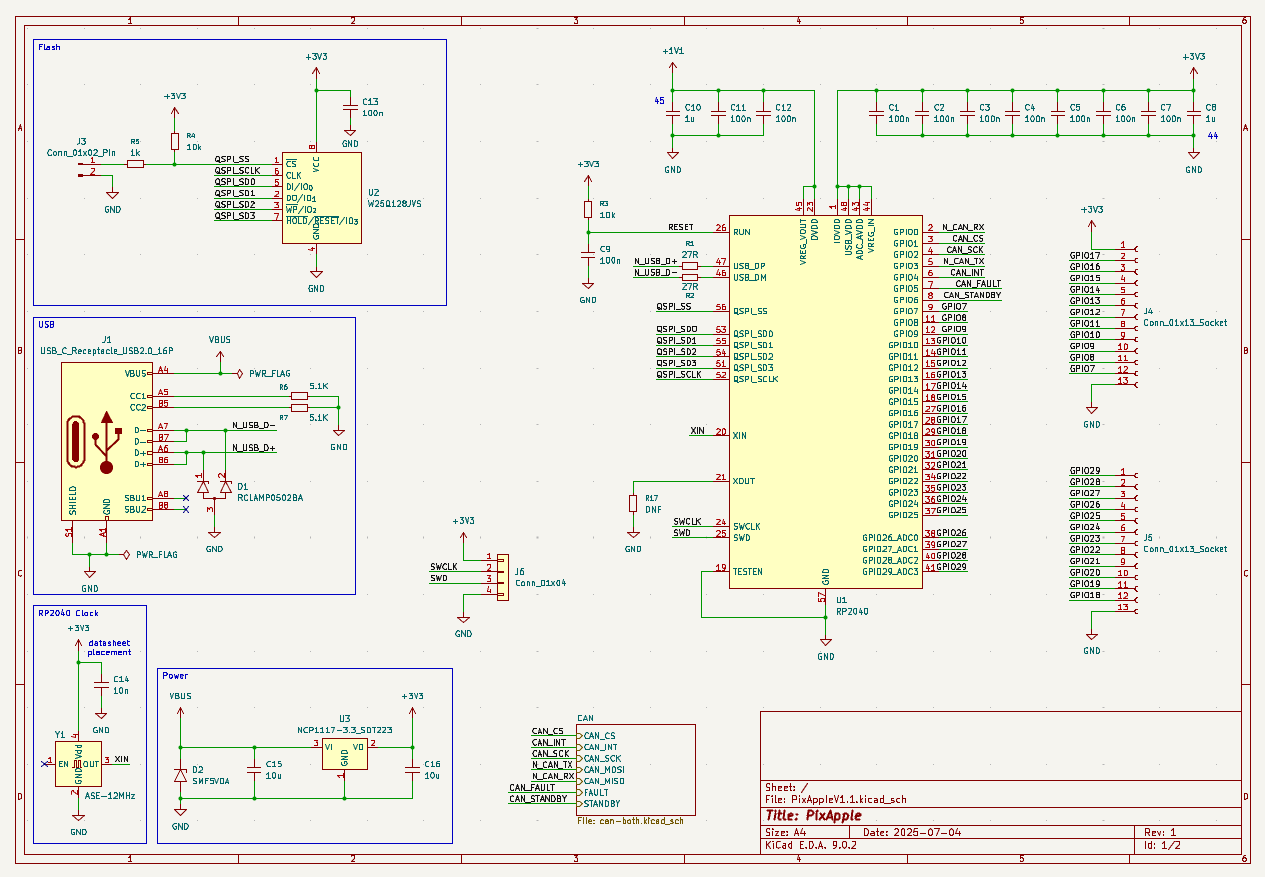The image size is (1265, 877).
Task: Select the RP2040 microcontroller symbol U1
Action: pyautogui.click(x=826, y=400)
